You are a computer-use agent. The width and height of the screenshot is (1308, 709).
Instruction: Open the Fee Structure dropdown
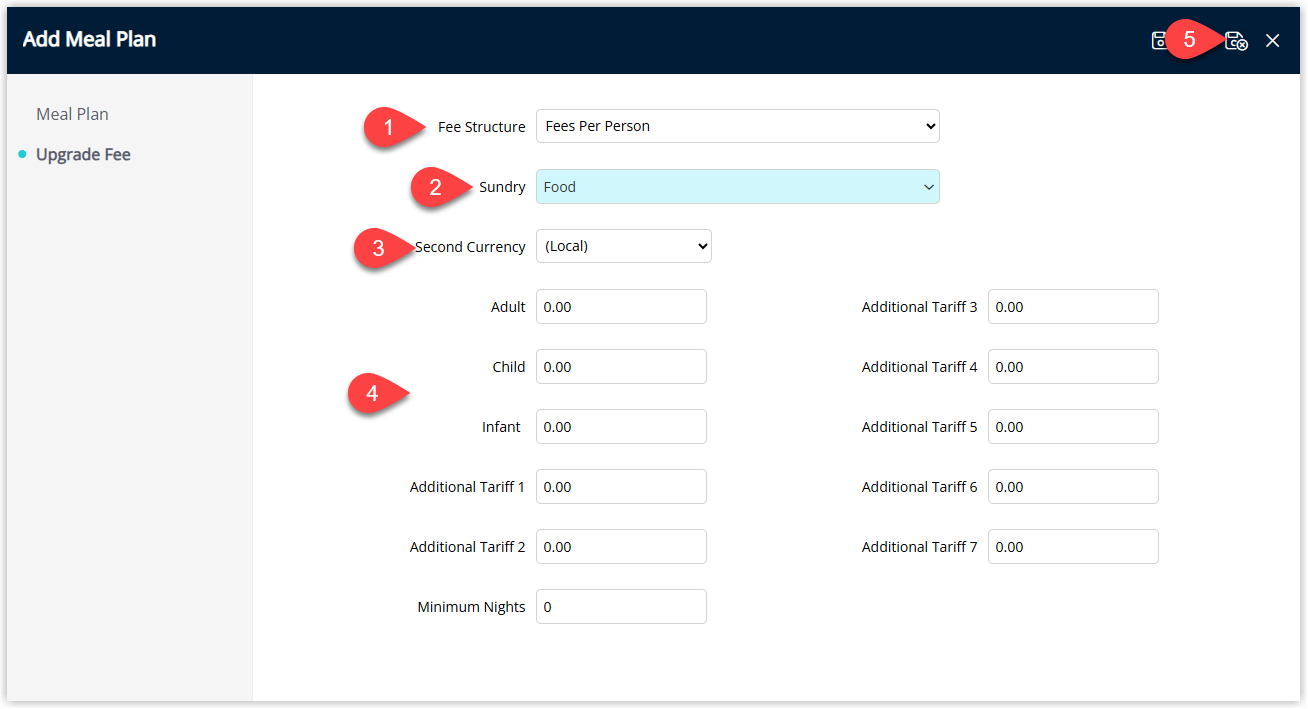(x=738, y=126)
